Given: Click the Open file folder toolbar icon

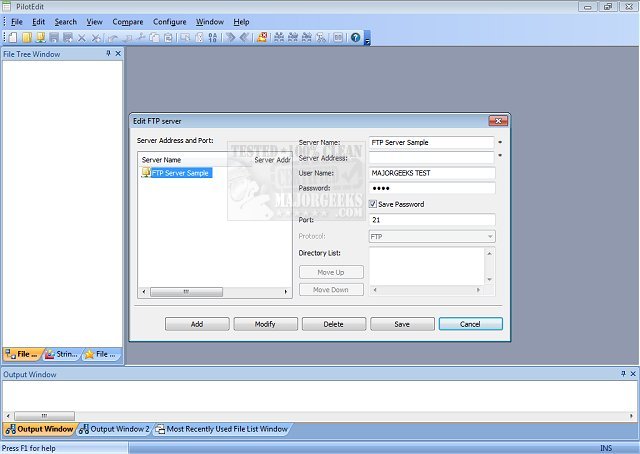Looking at the screenshot, I should point(27,38).
